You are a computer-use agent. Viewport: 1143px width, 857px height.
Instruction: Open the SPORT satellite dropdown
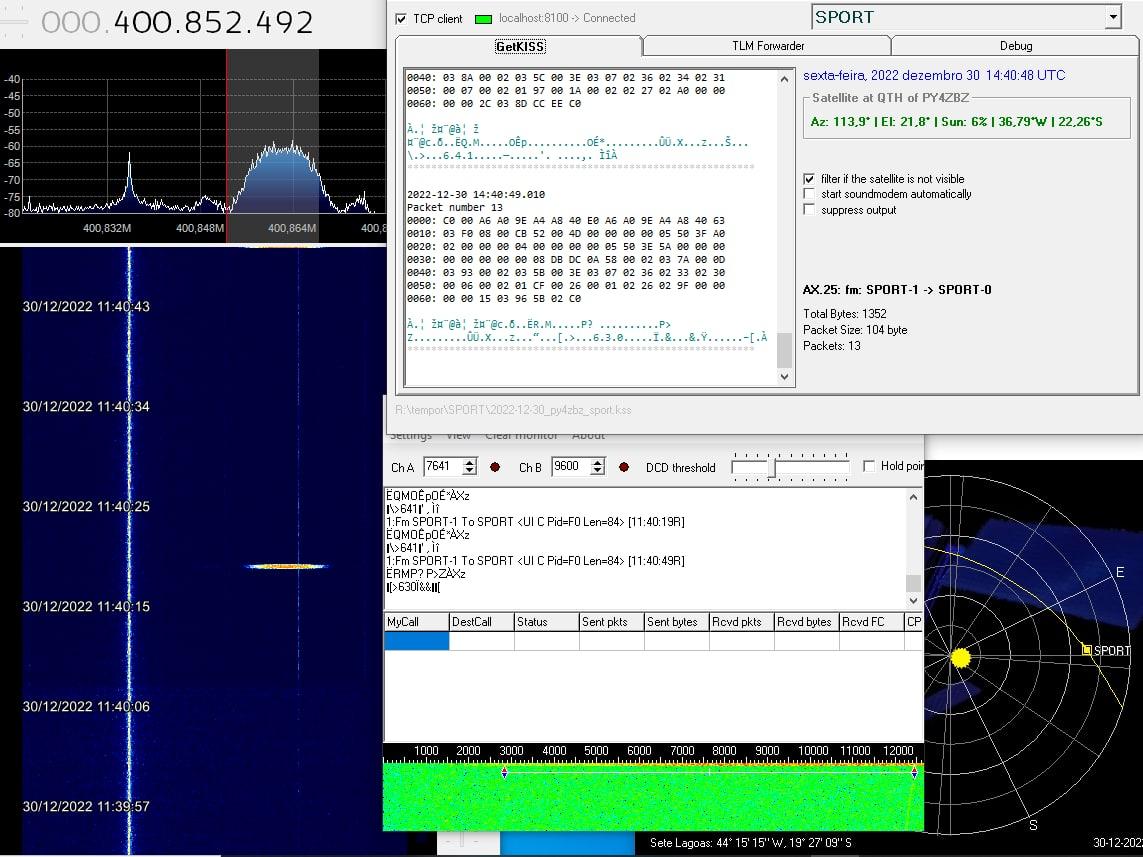[1113, 17]
